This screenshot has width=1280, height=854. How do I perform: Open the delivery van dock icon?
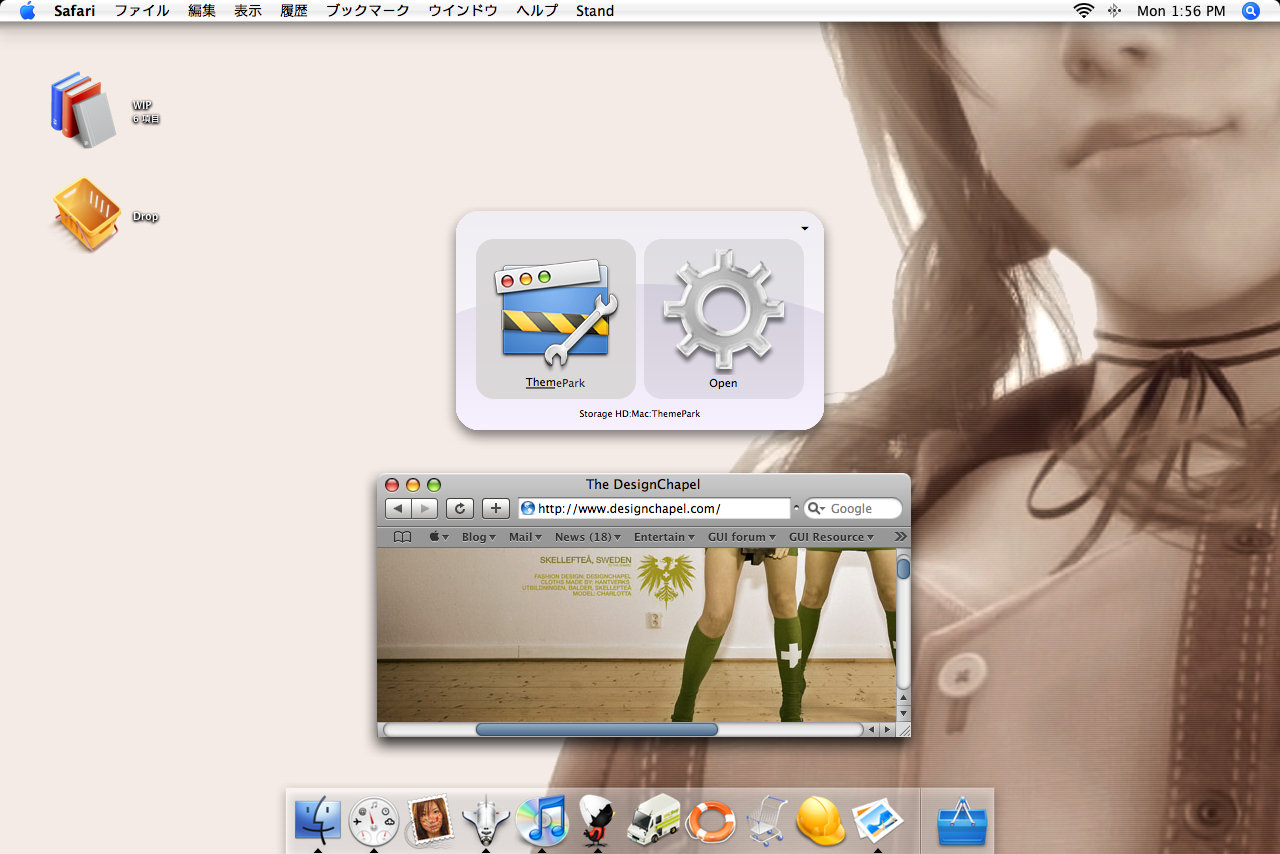(x=653, y=820)
